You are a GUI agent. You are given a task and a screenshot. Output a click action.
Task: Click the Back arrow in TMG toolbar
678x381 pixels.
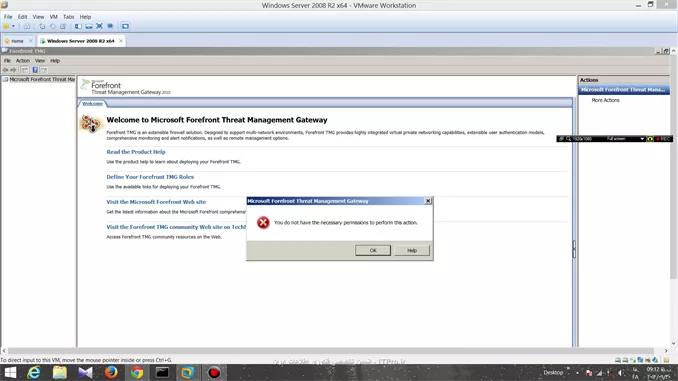coord(6,70)
